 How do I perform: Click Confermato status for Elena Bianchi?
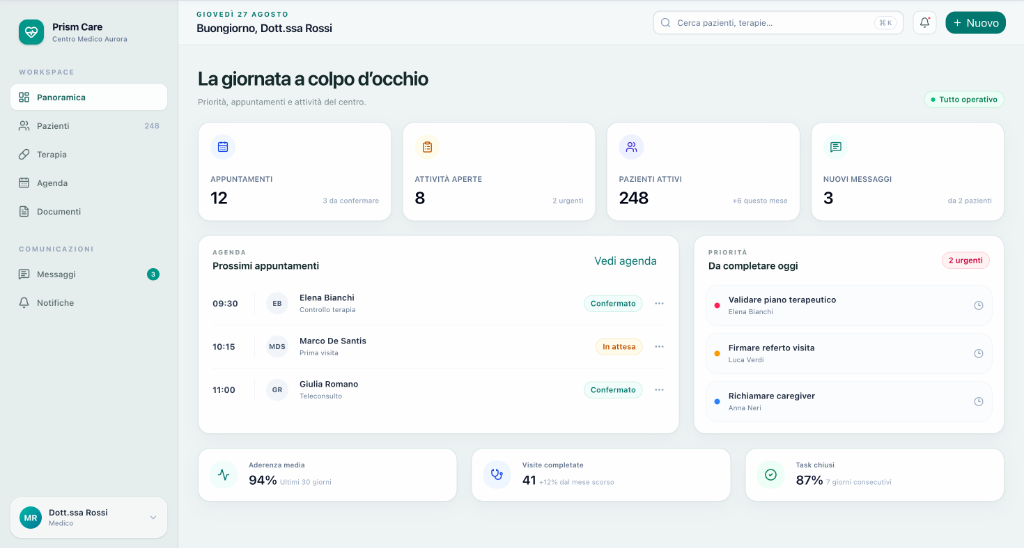tap(613, 303)
